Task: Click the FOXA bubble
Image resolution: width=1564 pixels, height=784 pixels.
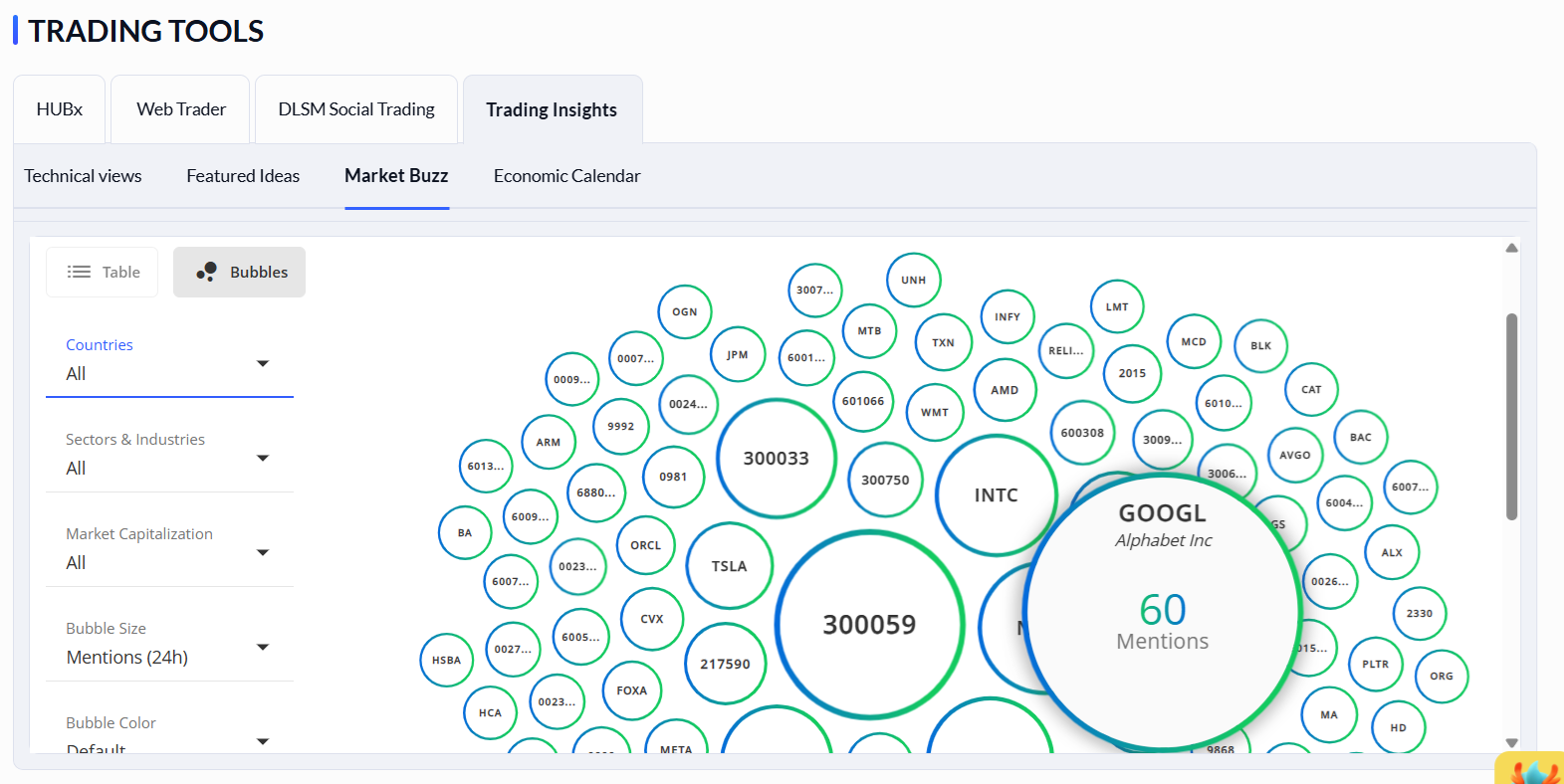Action: tap(632, 689)
